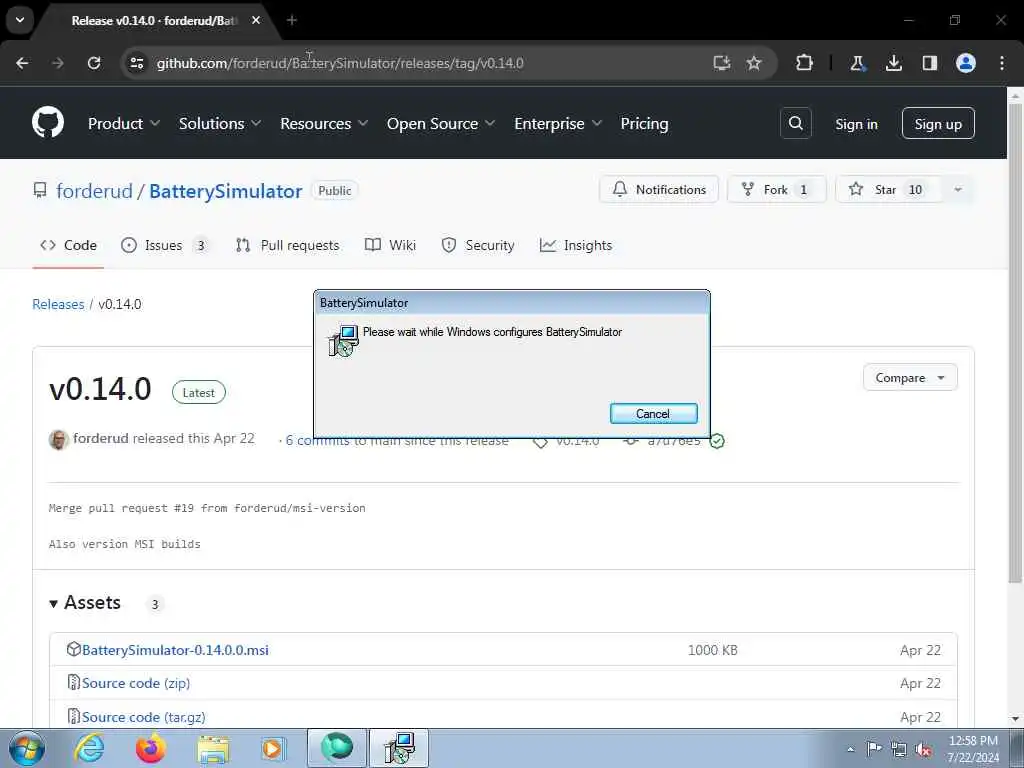The width and height of the screenshot is (1024, 768).
Task: Bookmark this page with the star
Action: 754,63
